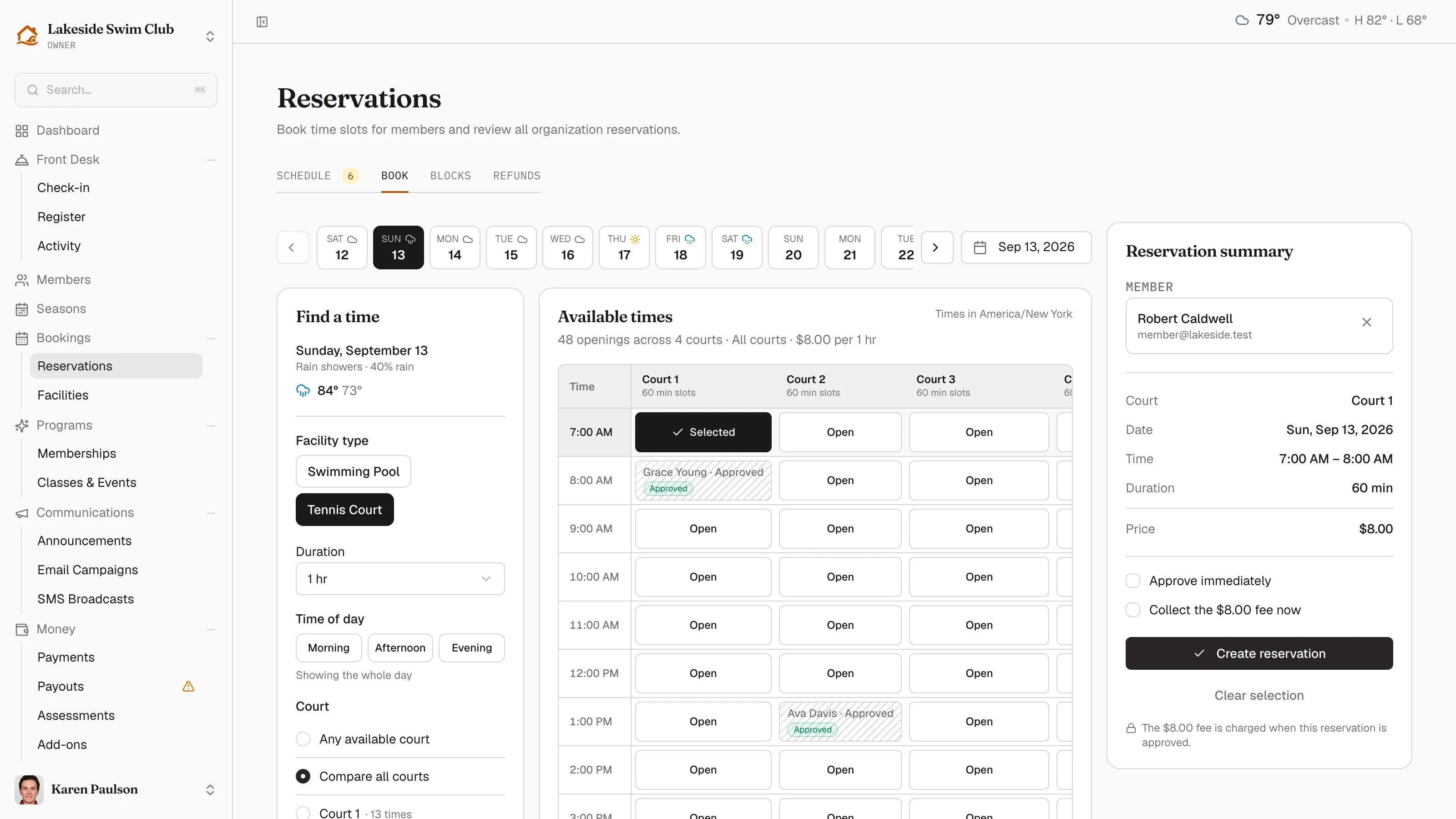1456x819 pixels.
Task: Open the Sep 13, 2026 date picker
Action: coord(1026,247)
